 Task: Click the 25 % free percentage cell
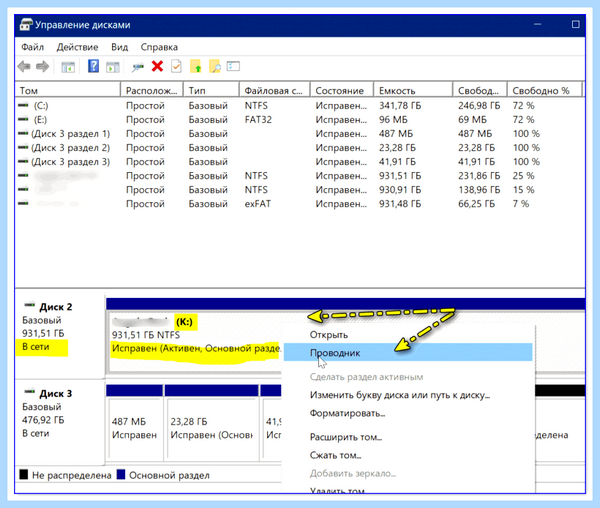(x=523, y=176)
